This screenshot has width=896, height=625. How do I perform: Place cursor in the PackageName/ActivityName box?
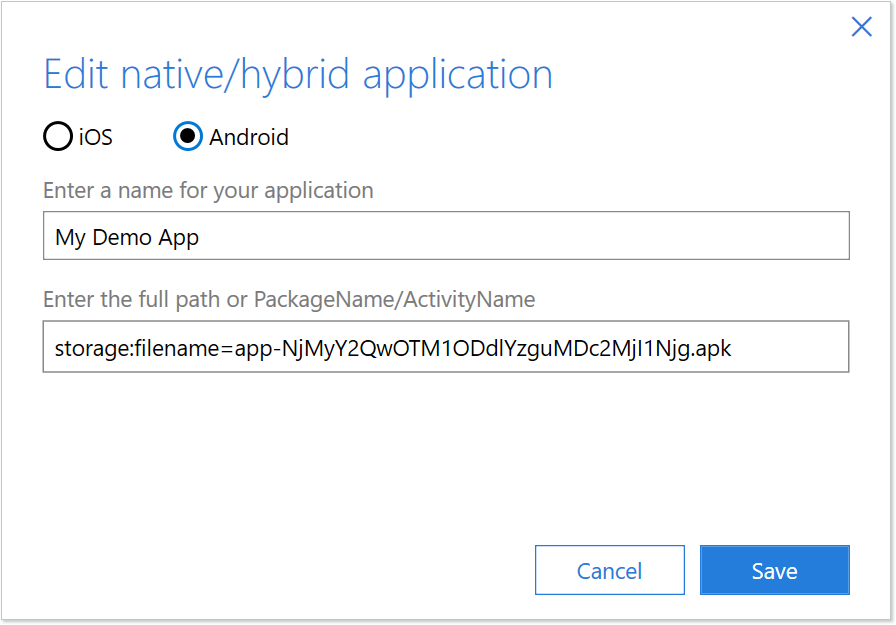click(445, 347)
